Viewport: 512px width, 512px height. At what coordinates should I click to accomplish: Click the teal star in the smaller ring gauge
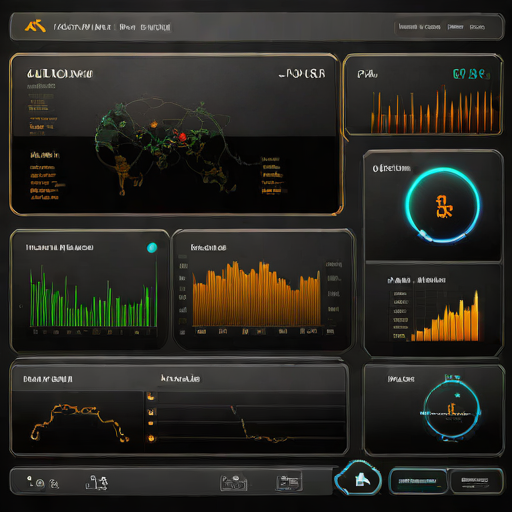coord(457,395)
